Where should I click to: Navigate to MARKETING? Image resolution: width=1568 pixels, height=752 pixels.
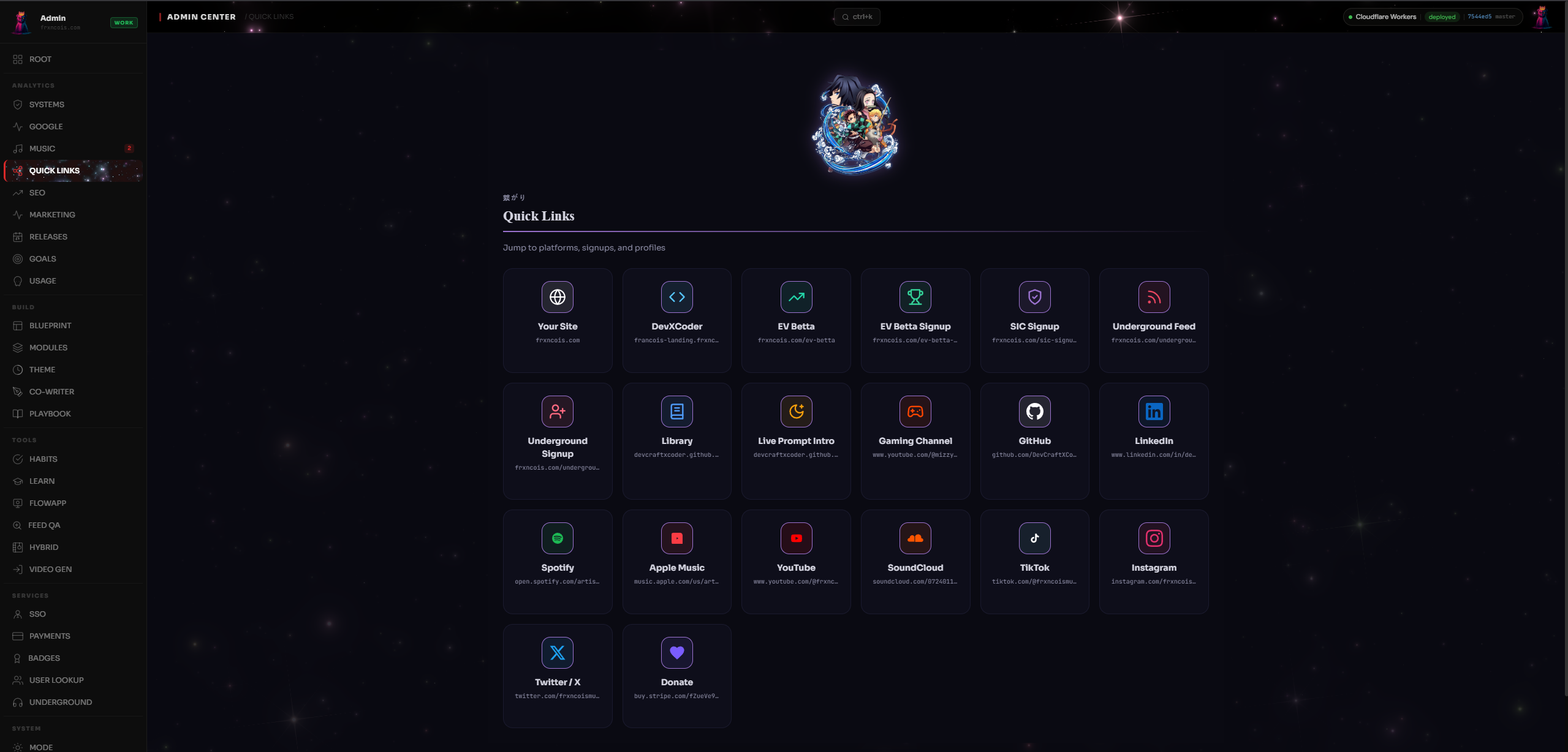74,215
